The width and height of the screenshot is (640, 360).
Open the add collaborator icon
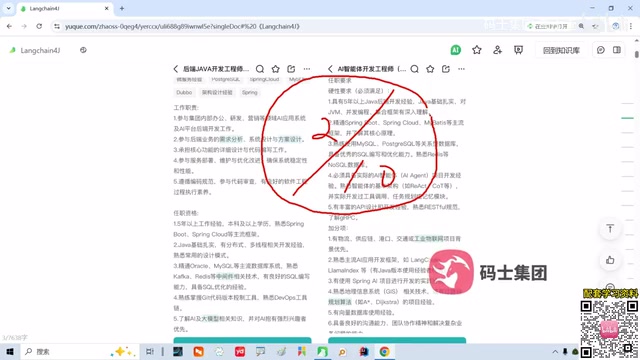497,50
